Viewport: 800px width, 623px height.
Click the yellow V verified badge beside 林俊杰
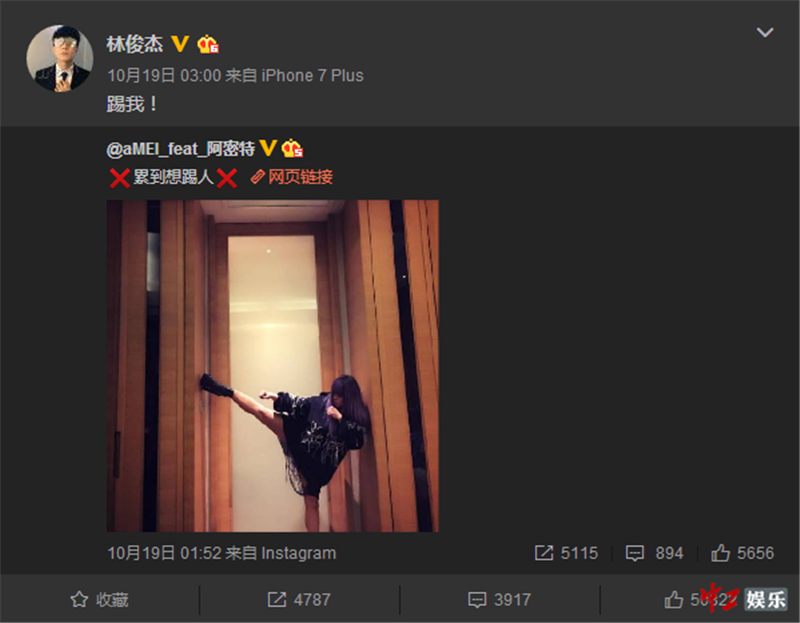(x=180, y=44)
